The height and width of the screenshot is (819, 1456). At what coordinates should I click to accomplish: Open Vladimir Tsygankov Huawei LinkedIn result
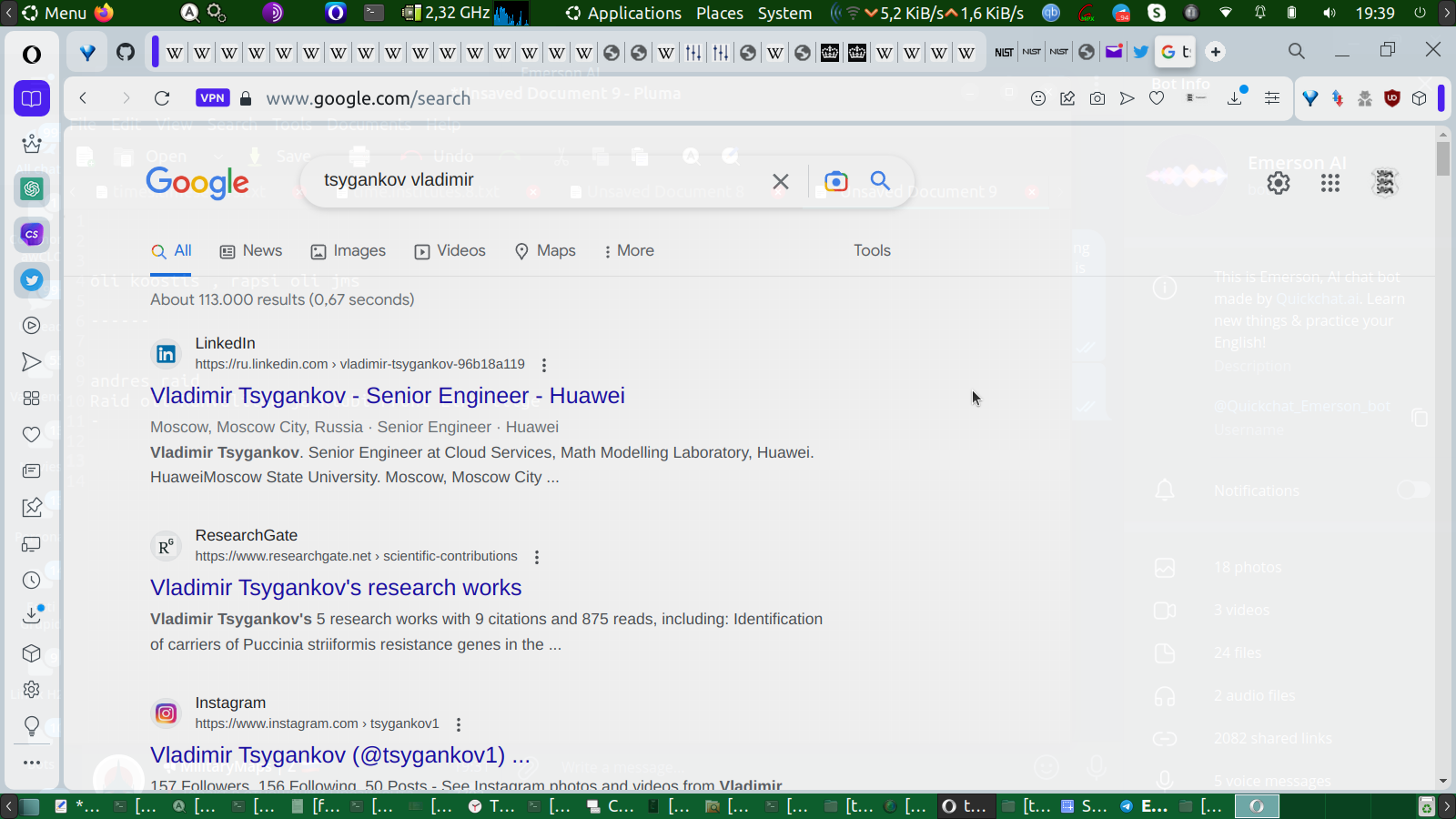tap(388, 396)
